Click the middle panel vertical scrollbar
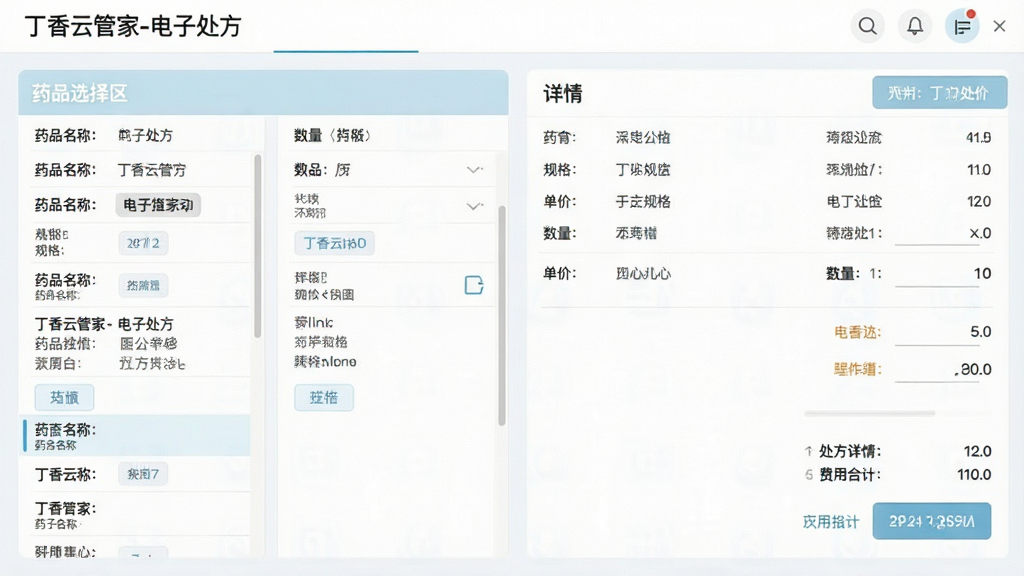 (x=502, y=315)
